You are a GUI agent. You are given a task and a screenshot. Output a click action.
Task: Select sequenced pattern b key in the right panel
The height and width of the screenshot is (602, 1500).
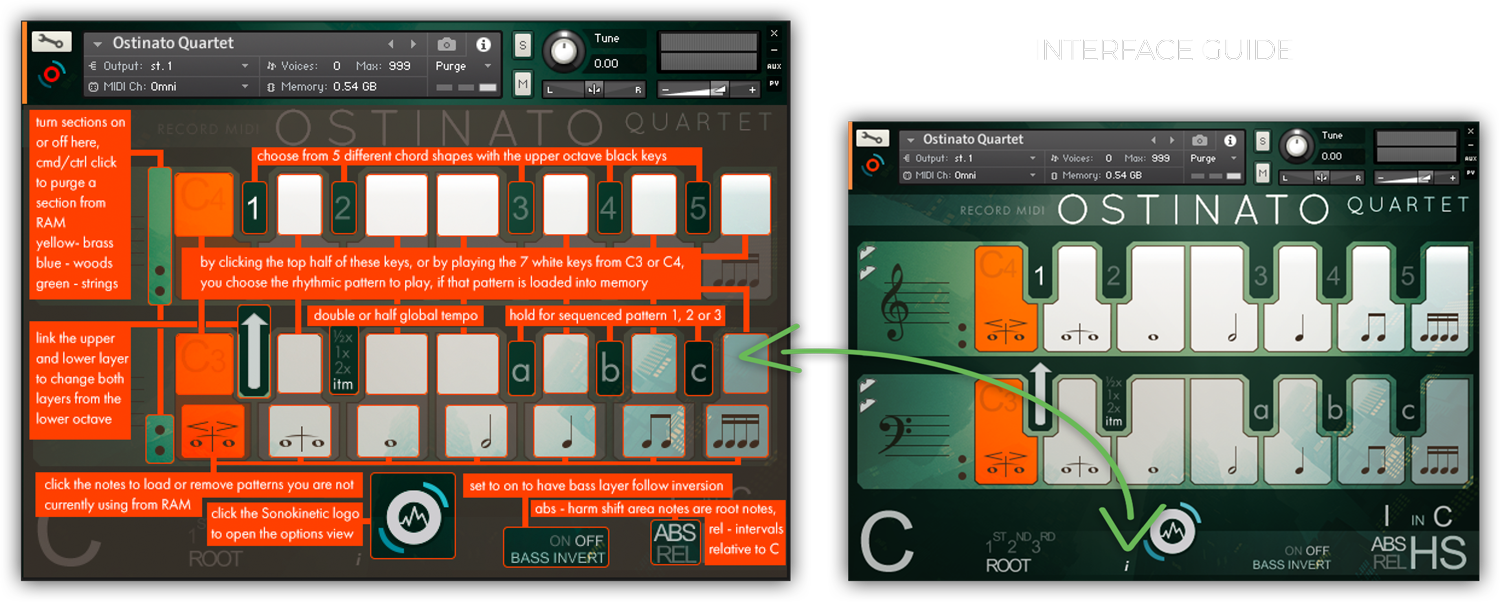[1333, 411]
